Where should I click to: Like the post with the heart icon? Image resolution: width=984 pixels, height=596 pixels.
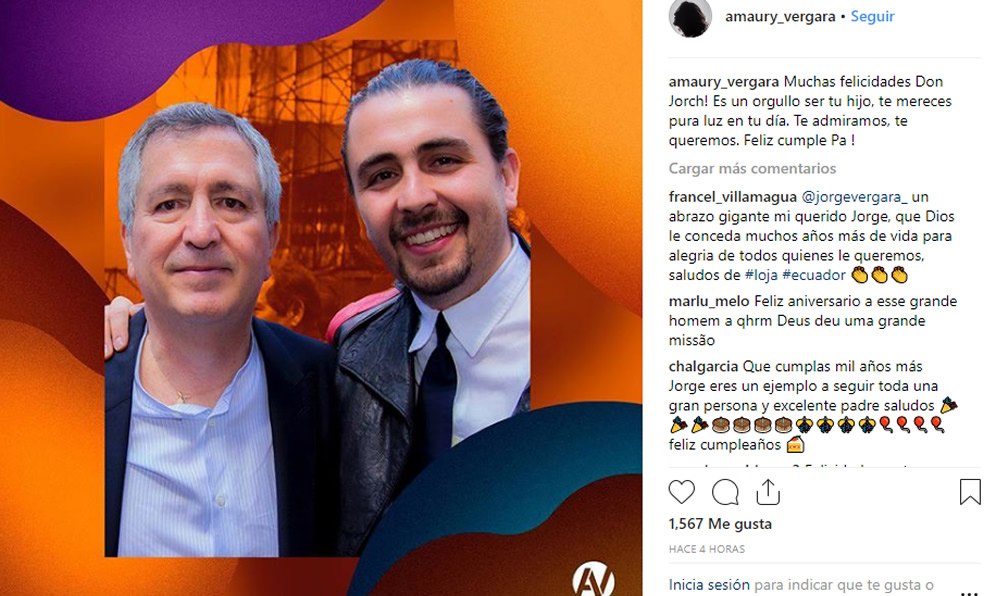[682, 492]
